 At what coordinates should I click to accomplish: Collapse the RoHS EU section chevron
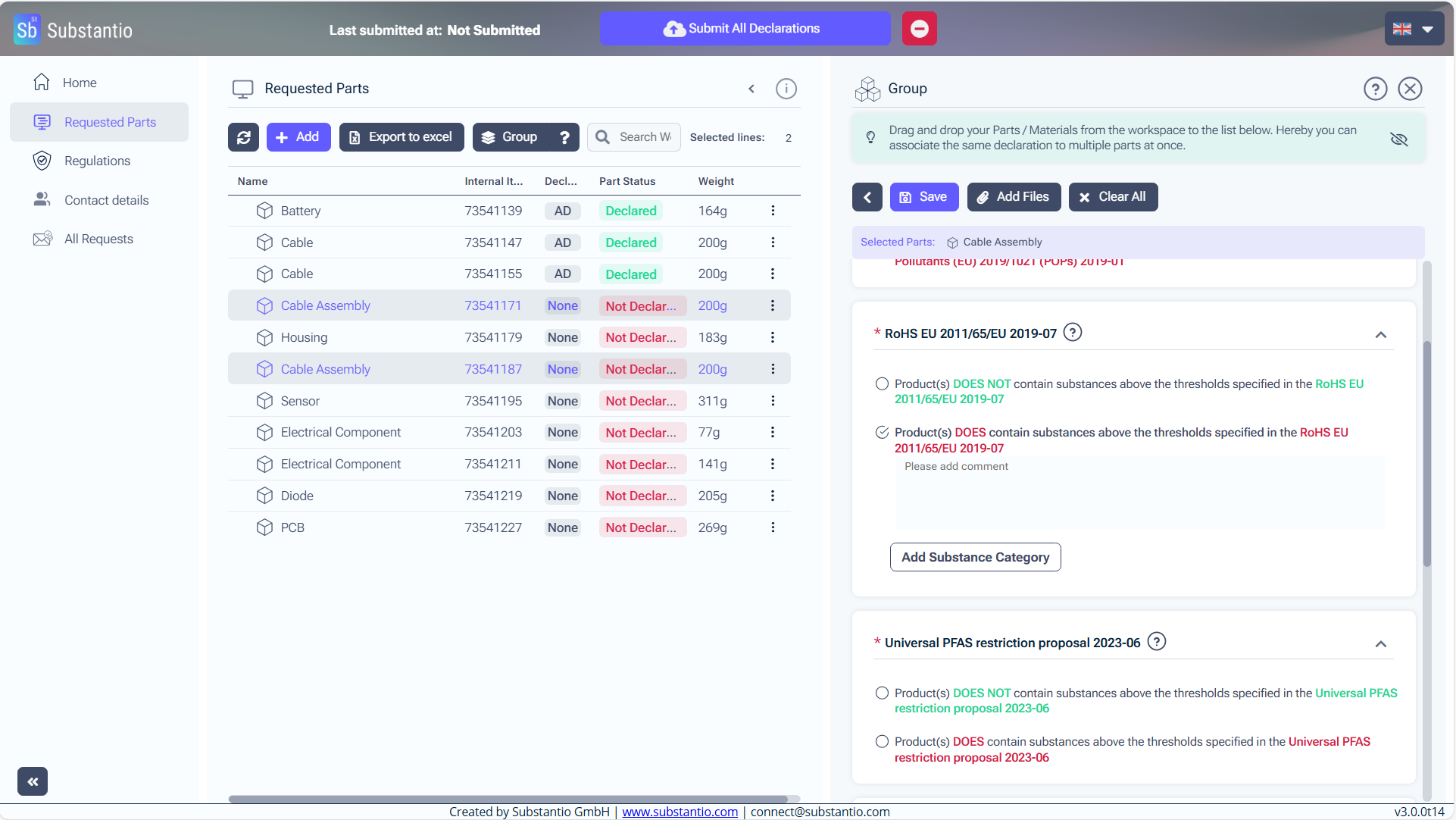pos(1380,335)
